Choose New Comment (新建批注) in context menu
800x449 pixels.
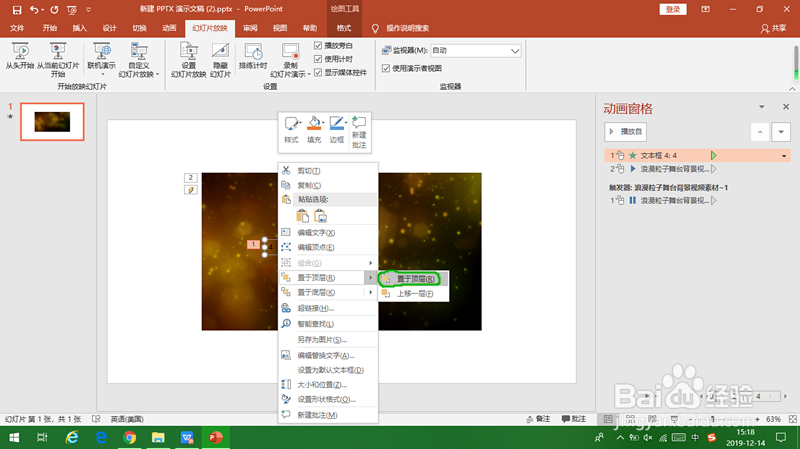[328, 415]
